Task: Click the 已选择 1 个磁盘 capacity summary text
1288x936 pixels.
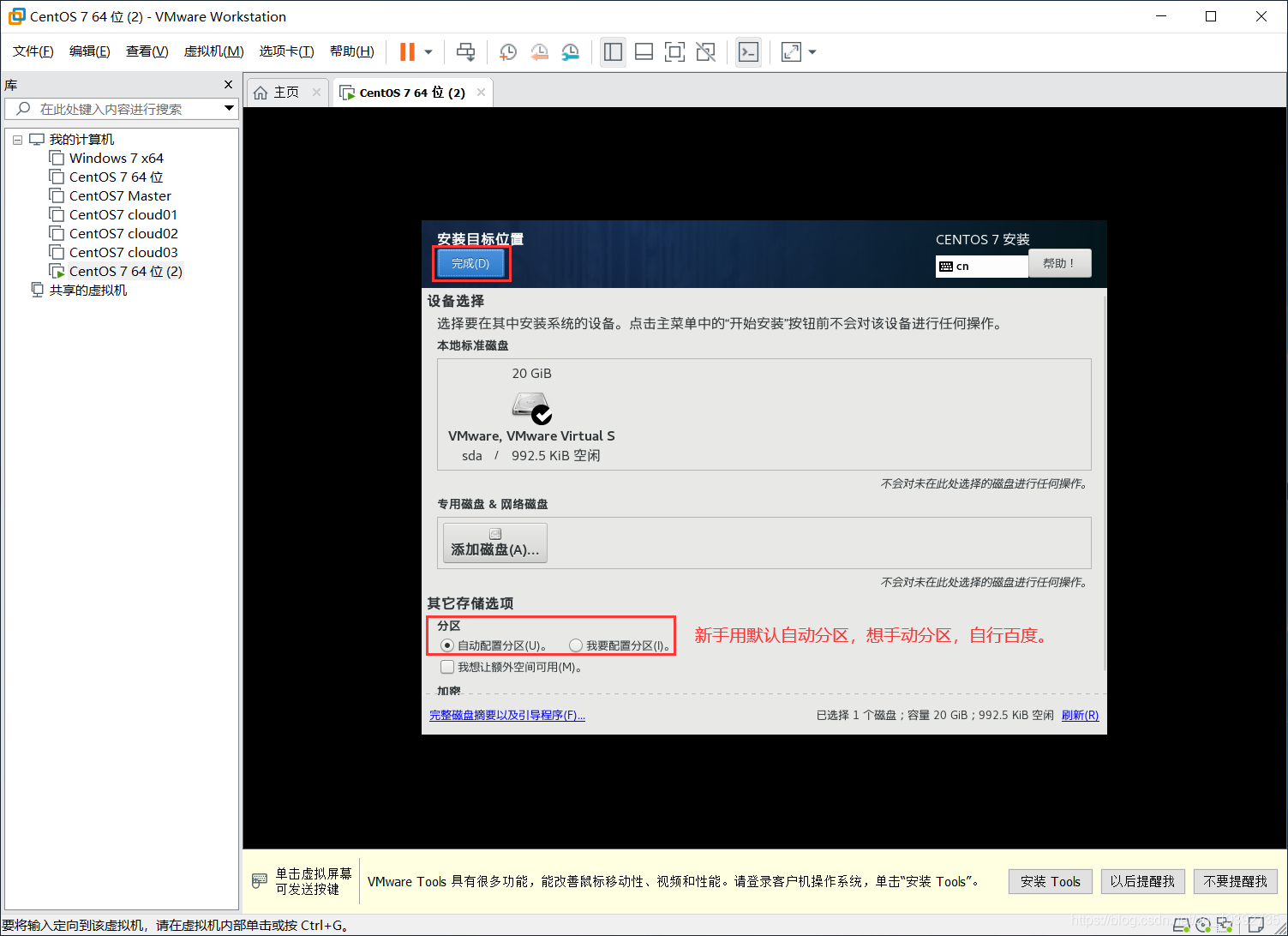Action: 935,715
